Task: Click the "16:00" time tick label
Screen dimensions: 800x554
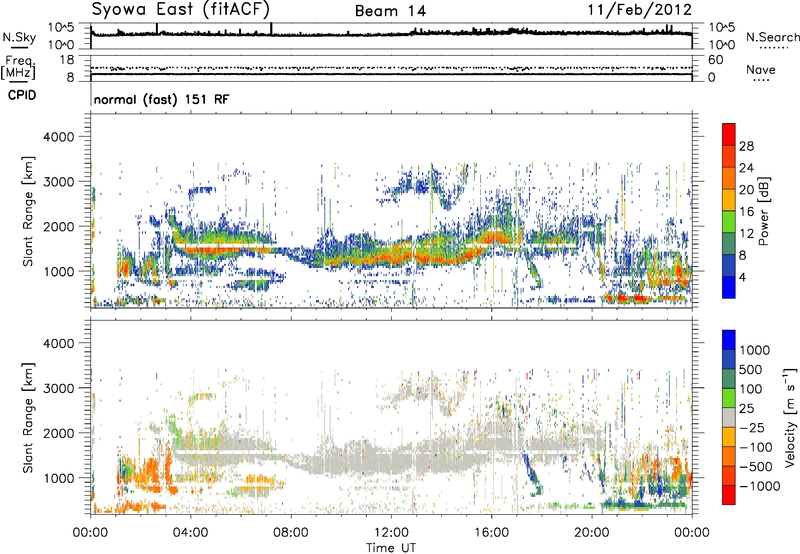Action: point(491,533)
